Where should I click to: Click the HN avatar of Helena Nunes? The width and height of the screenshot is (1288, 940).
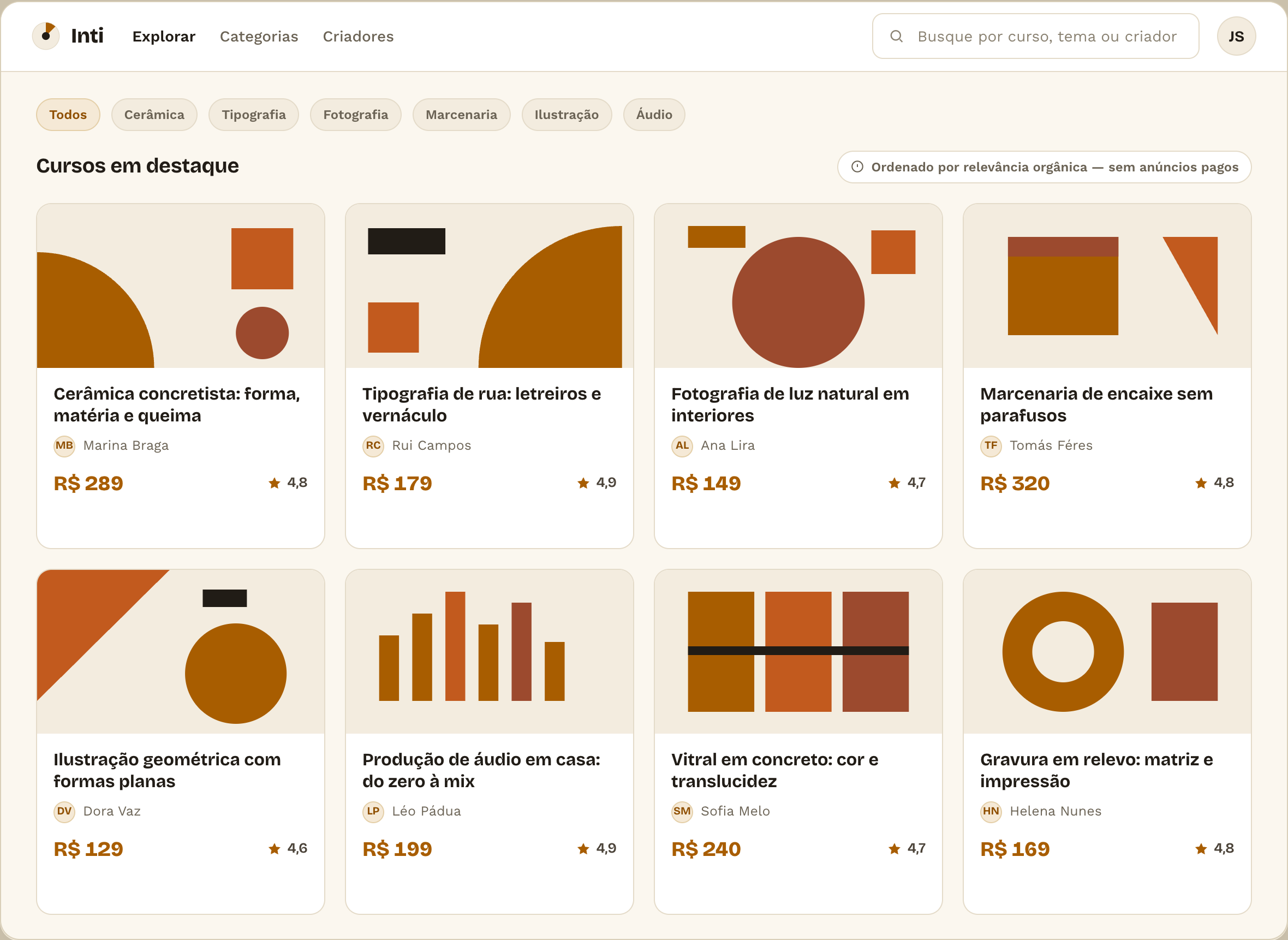click(991, 811)
